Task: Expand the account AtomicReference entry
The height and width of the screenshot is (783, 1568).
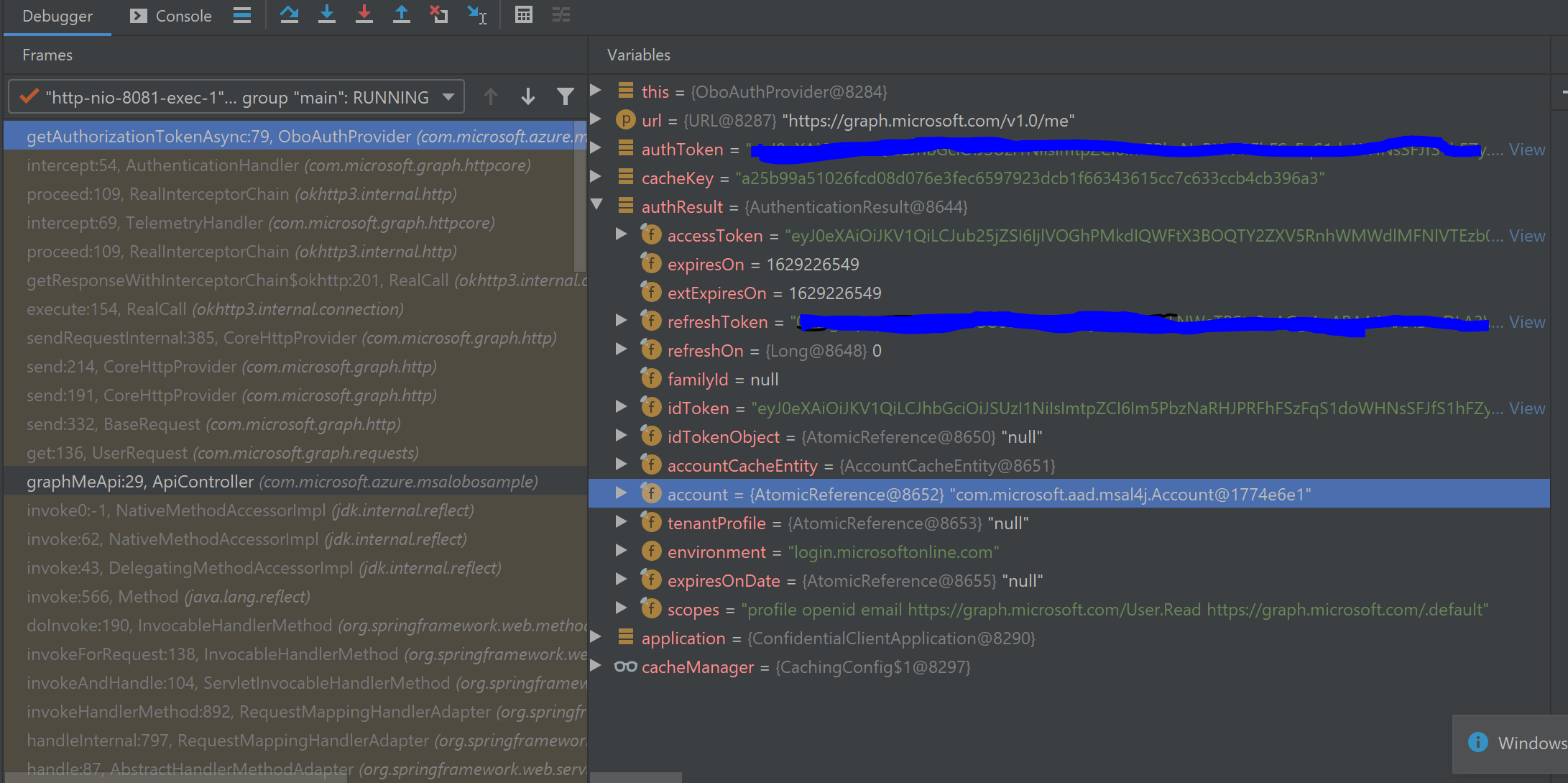Action: [x=622, y=493]
